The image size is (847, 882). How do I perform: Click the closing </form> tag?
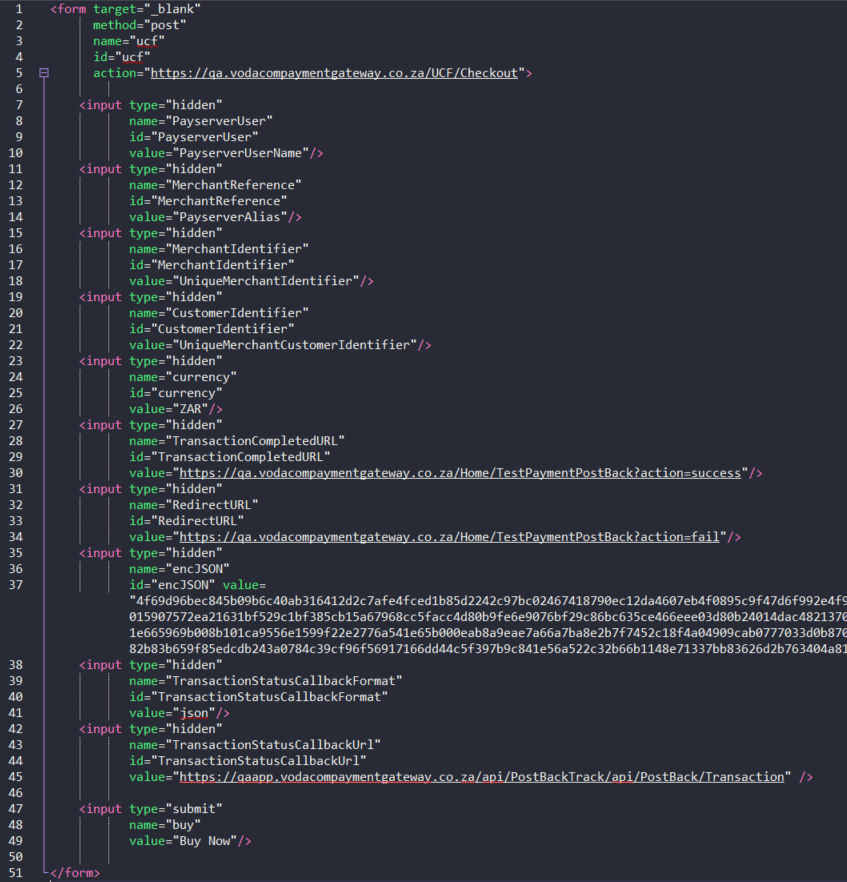pyautogui.click(x=75, y=873)
